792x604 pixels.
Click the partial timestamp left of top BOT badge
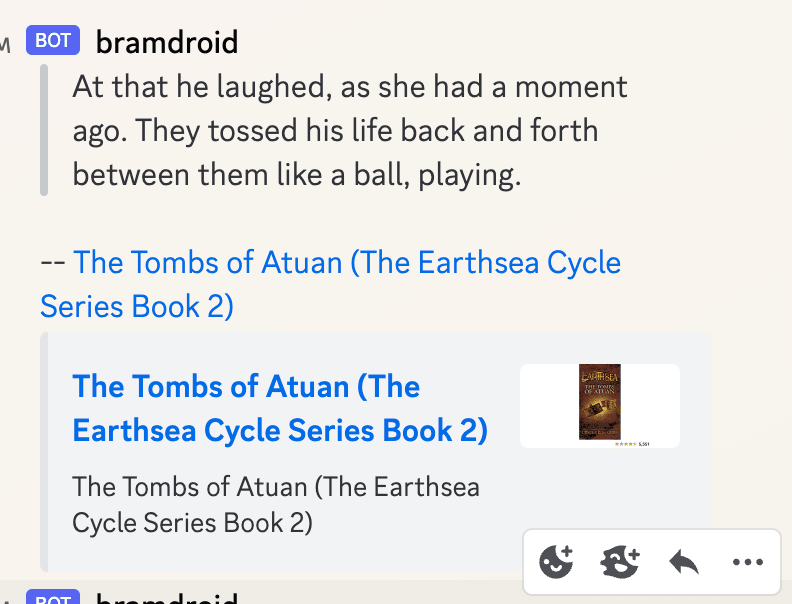click(6, 43)
